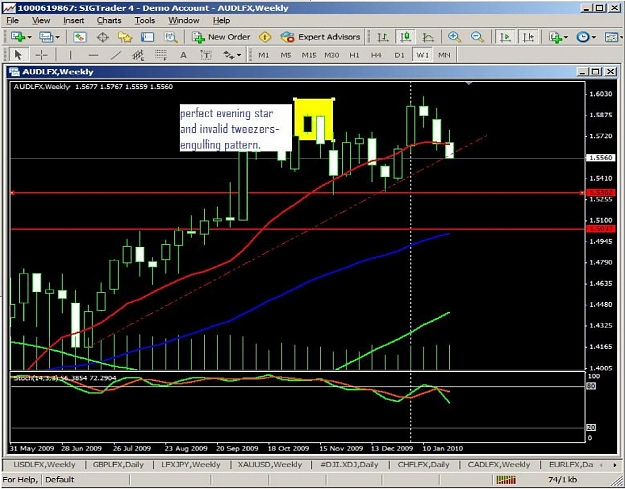The height and width of the screenshot is (489, 625).
Task: Expand the Arrows dropdown arrow
Action: pos(239,55)
